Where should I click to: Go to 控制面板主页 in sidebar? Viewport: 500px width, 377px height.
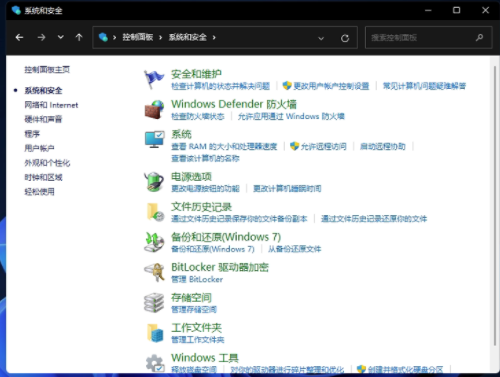[47, 69]
